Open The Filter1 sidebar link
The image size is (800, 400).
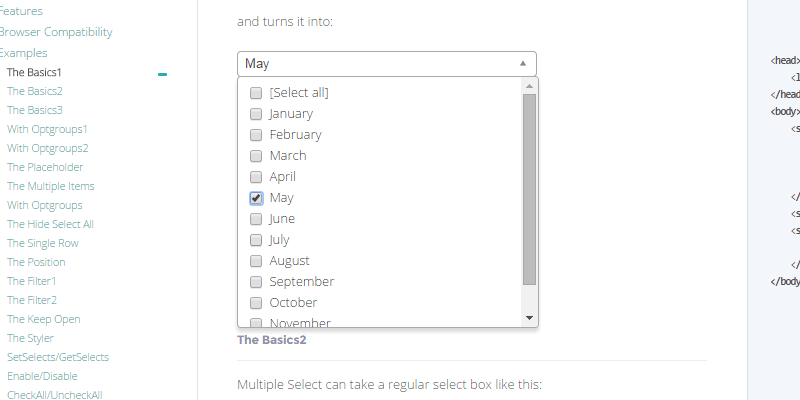(32, 281)
